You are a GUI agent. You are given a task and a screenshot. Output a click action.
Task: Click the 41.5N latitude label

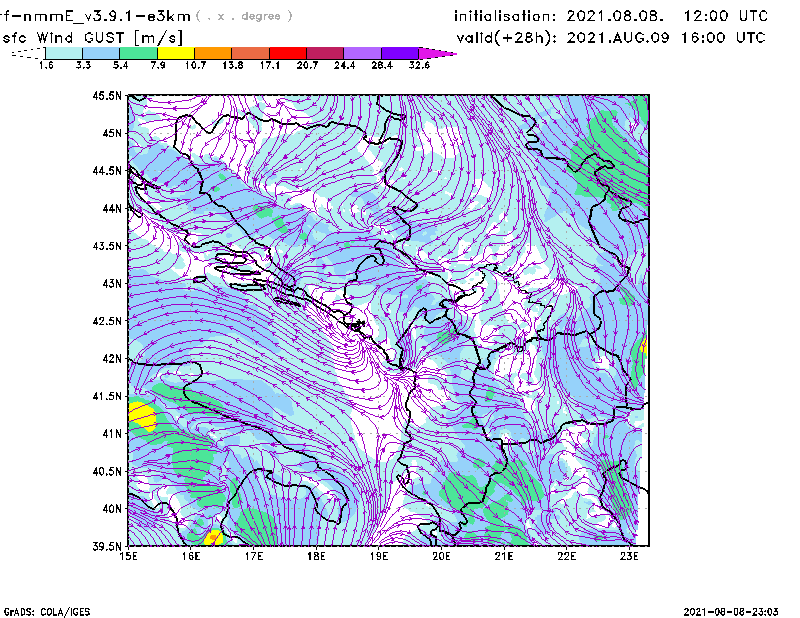tap(108, 396)
